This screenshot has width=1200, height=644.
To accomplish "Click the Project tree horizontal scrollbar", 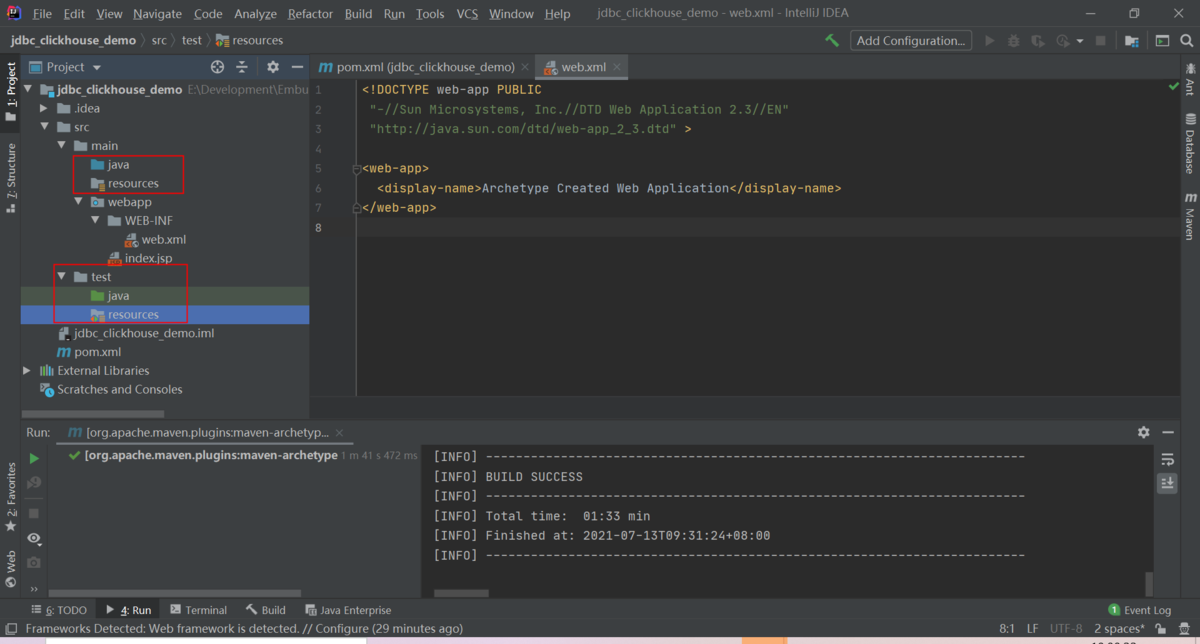I will [x=92, y=414].
